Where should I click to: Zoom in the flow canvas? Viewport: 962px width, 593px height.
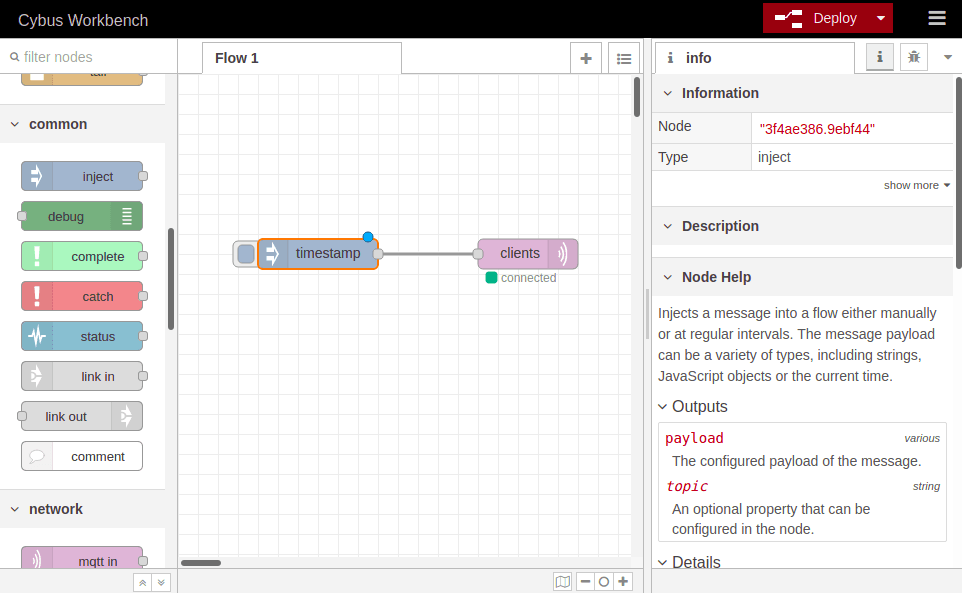pyautogui.click(x=623, y=581)
